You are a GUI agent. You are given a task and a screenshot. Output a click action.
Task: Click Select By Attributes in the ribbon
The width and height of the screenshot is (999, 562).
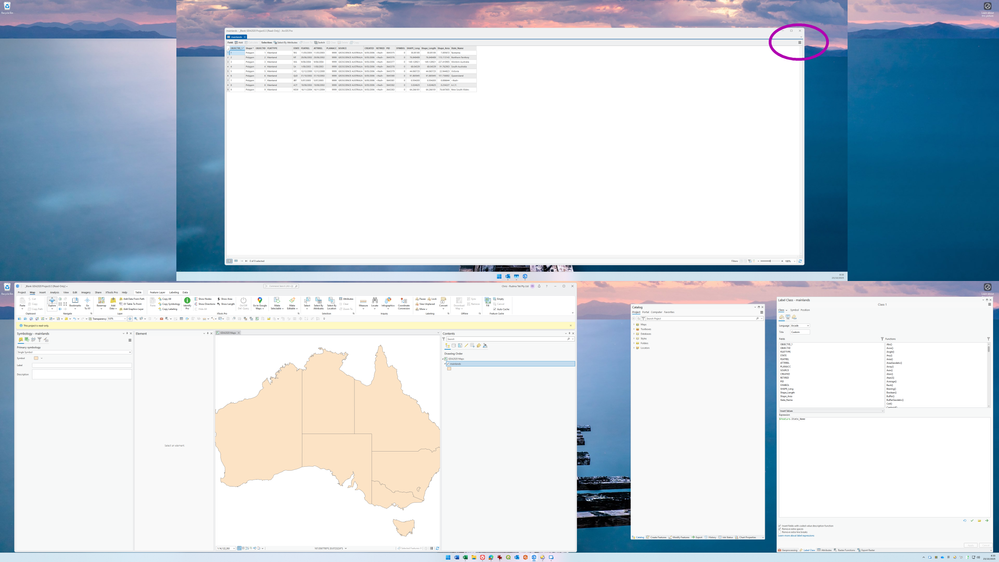(319, 303)
